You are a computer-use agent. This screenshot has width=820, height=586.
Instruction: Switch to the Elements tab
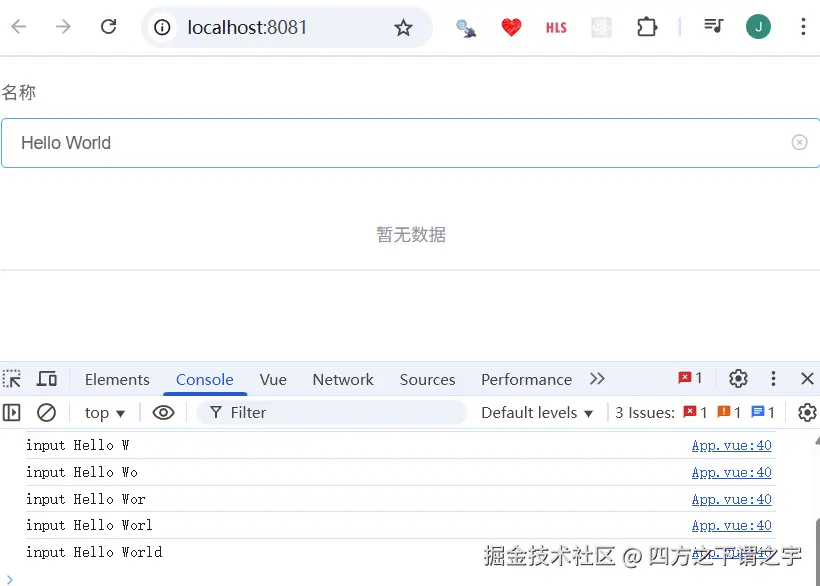tap(117, 380)
